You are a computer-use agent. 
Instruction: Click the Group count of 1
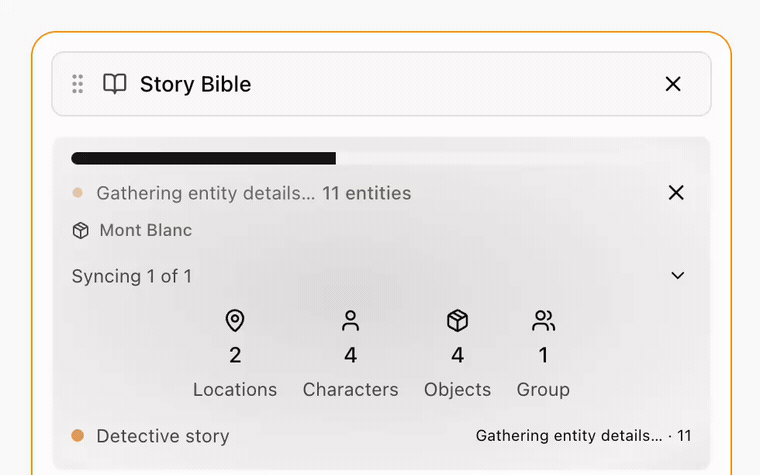coord(543,355)
